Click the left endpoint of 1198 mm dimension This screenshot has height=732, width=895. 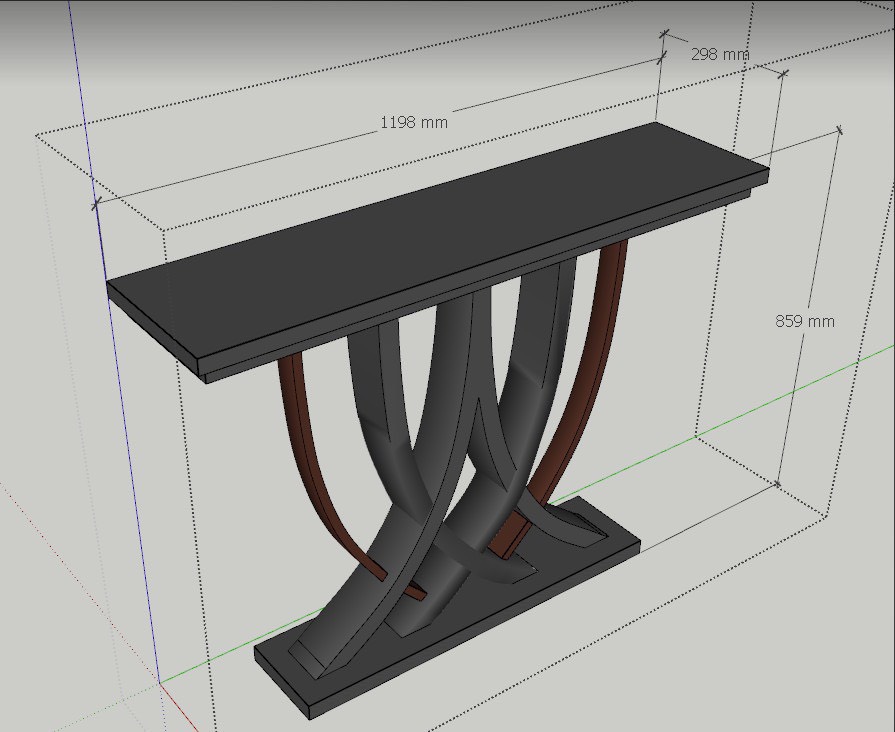click(96, 204)
